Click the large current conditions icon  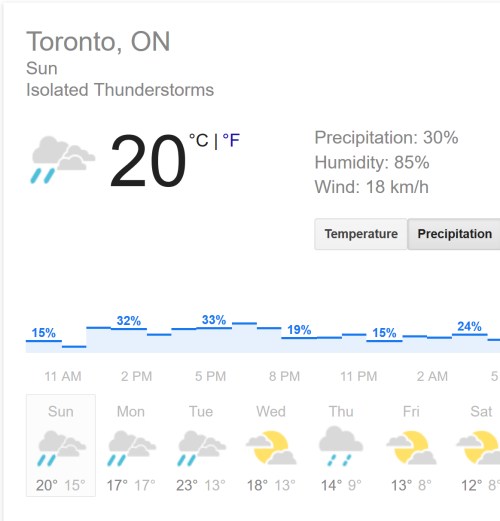63,159
